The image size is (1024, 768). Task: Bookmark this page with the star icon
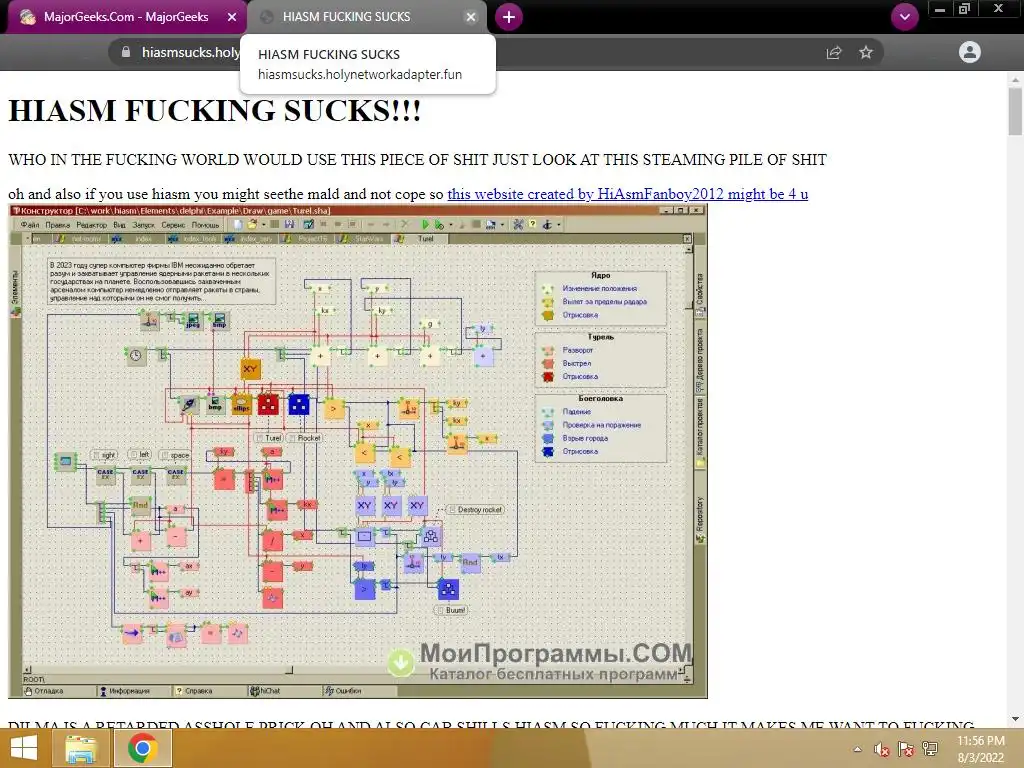click(x=866, y=52)
